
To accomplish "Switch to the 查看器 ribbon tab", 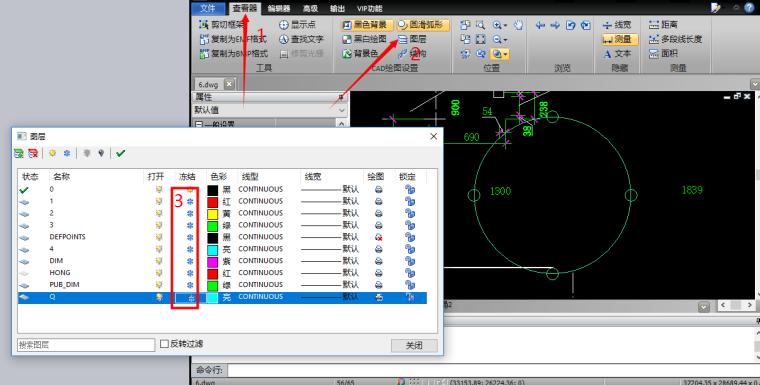I will tap(244, 8).
